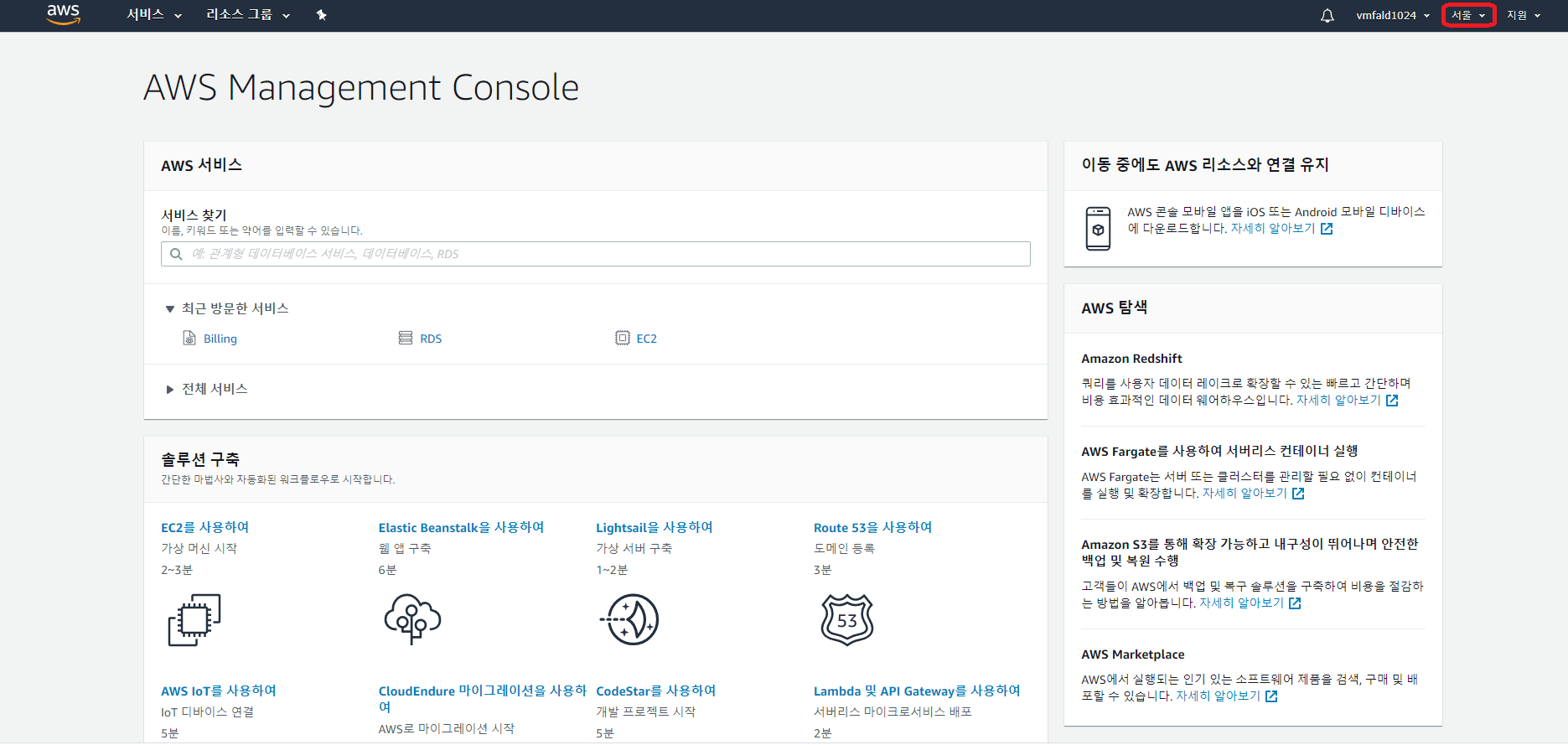Expand 전체 서비스 section
1568x745 pixels.
[x=206, y=389]
